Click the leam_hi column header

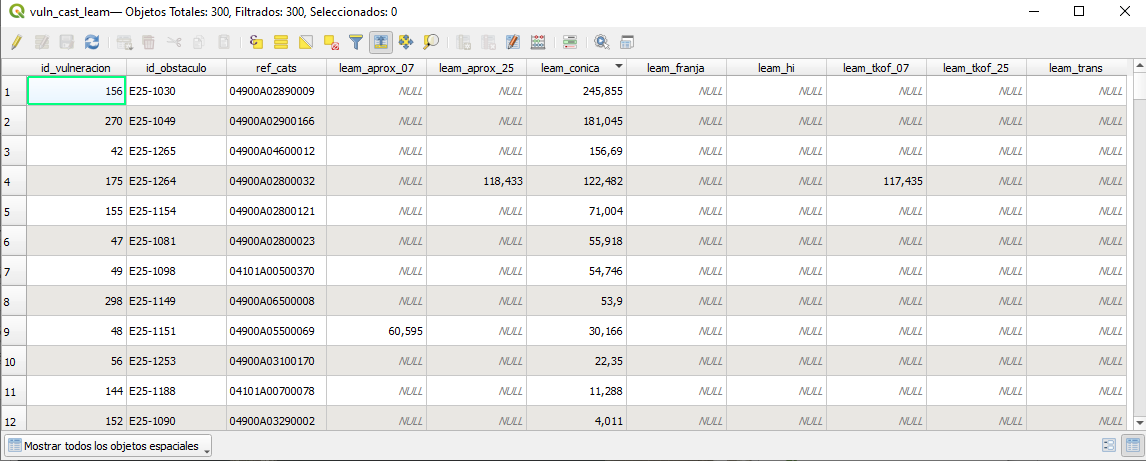777,67
